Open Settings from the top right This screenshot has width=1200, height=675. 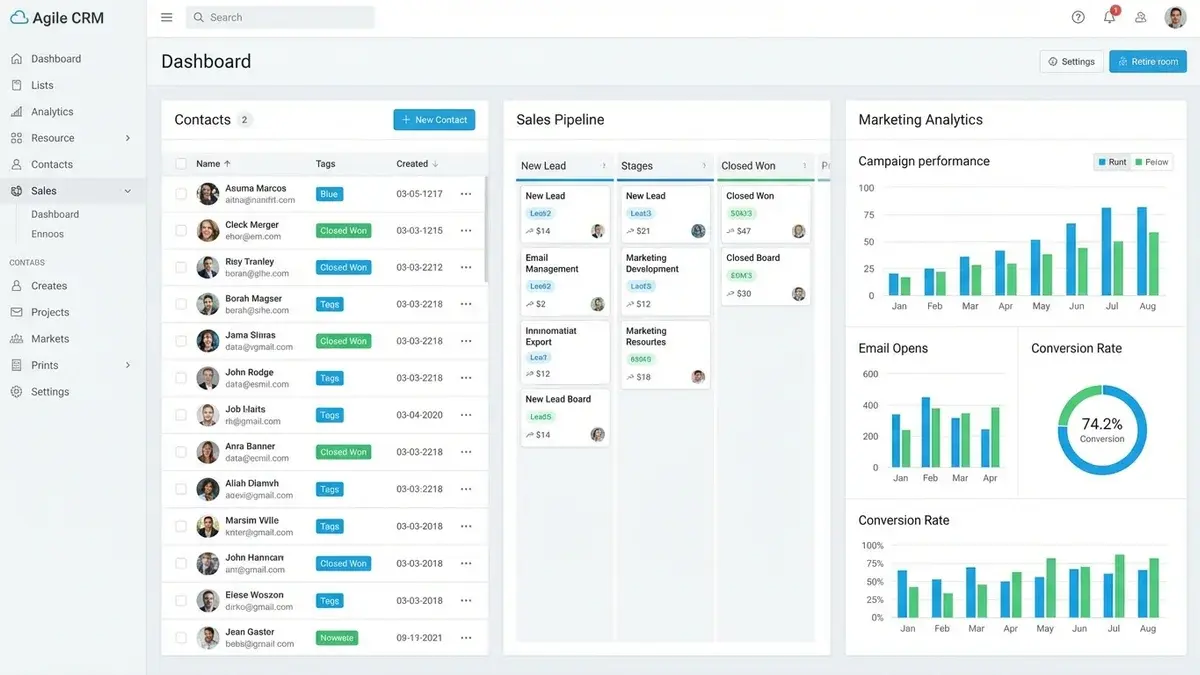coord(1071,61)
